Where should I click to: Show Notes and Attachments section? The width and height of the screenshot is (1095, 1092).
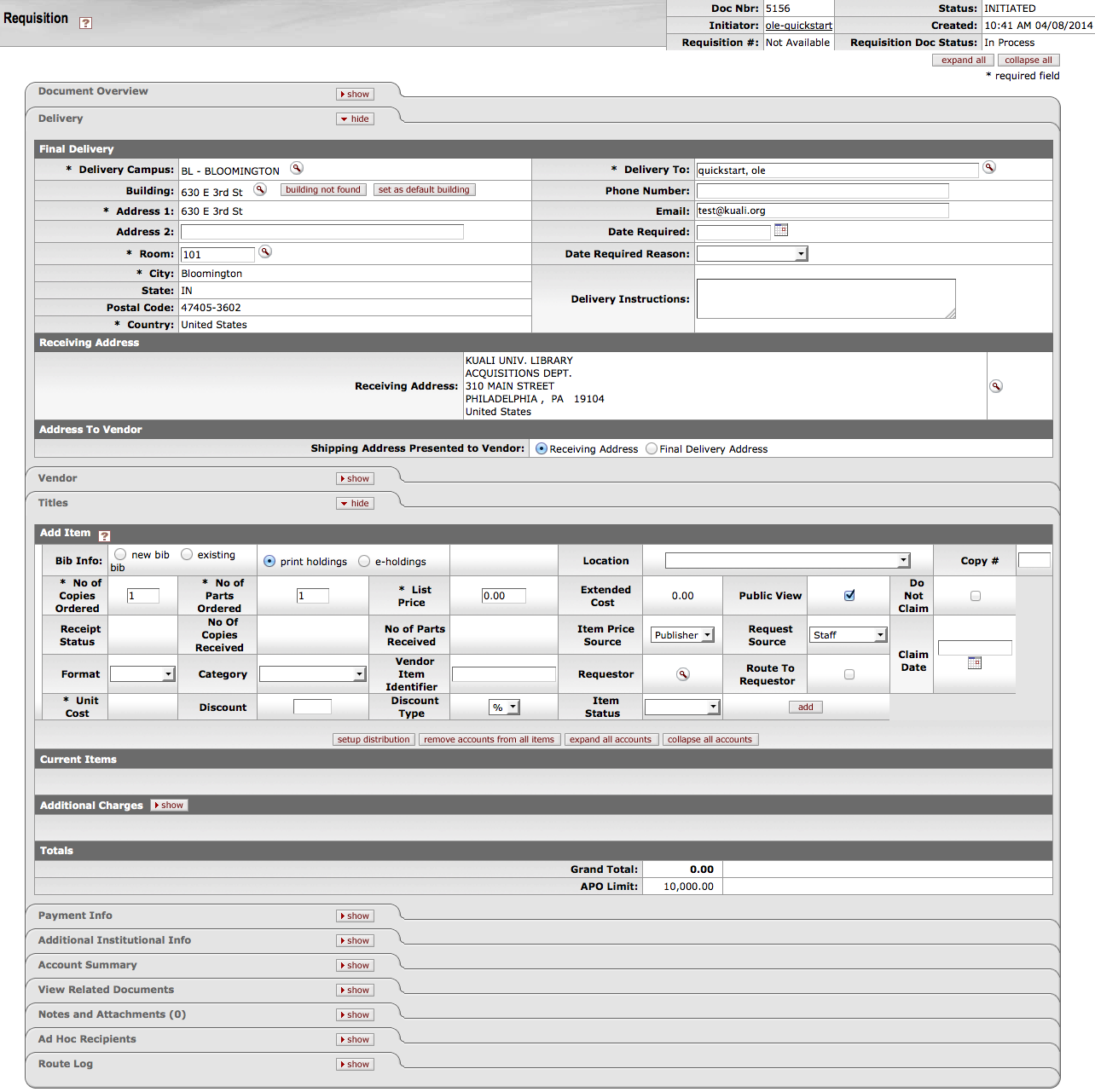(355, 1015)
